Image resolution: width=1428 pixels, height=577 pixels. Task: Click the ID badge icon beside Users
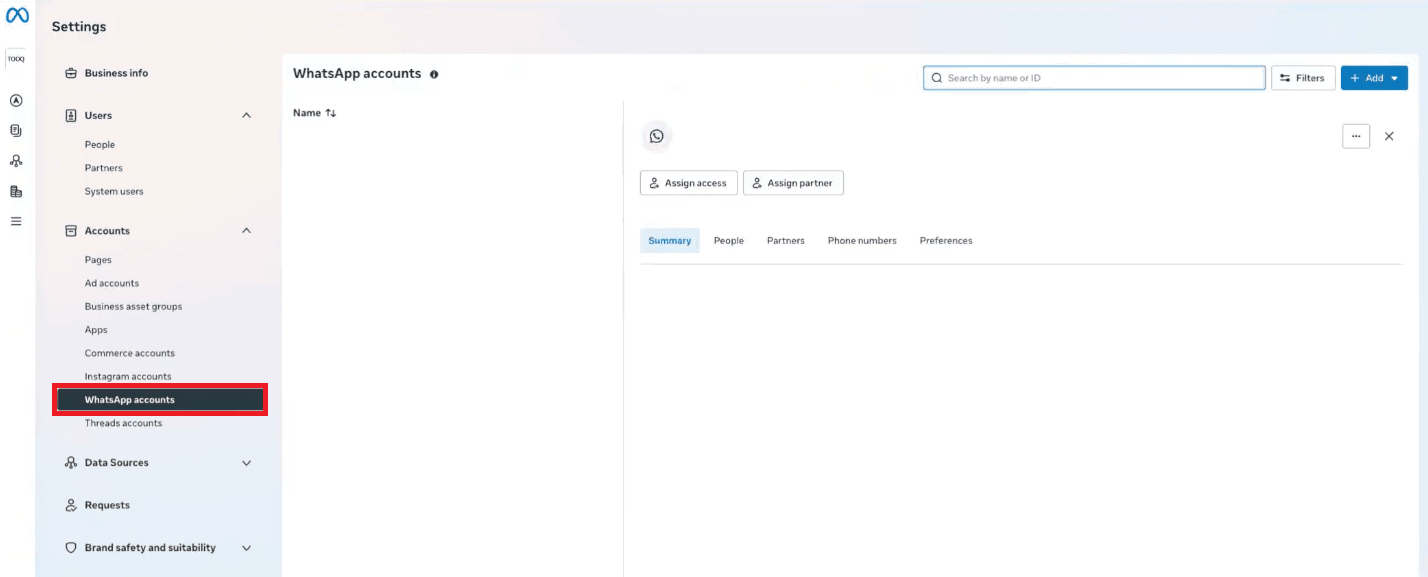click(x=71, y=116)
